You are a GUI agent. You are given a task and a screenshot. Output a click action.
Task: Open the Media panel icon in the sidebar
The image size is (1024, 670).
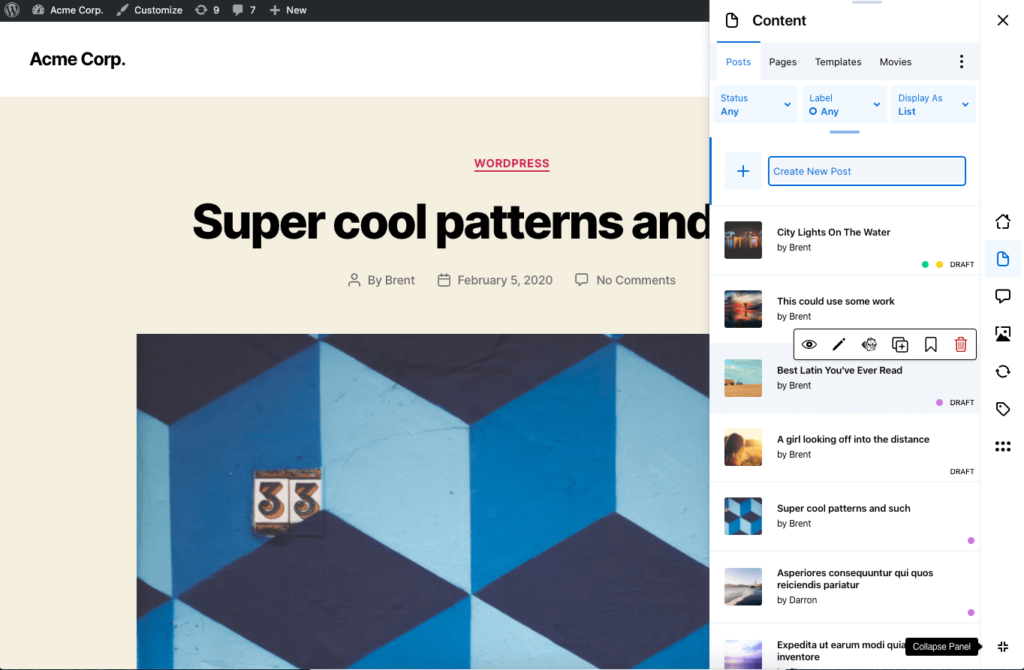1003,333
